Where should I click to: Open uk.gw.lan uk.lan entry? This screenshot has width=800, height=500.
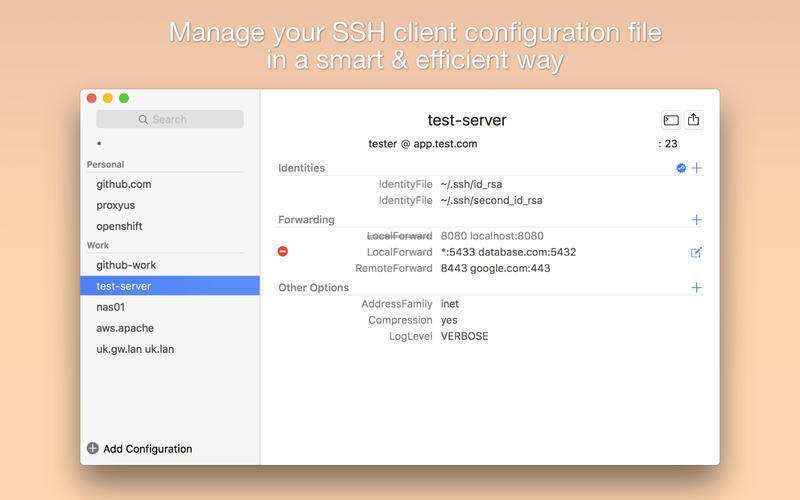[x=135, y=349]
